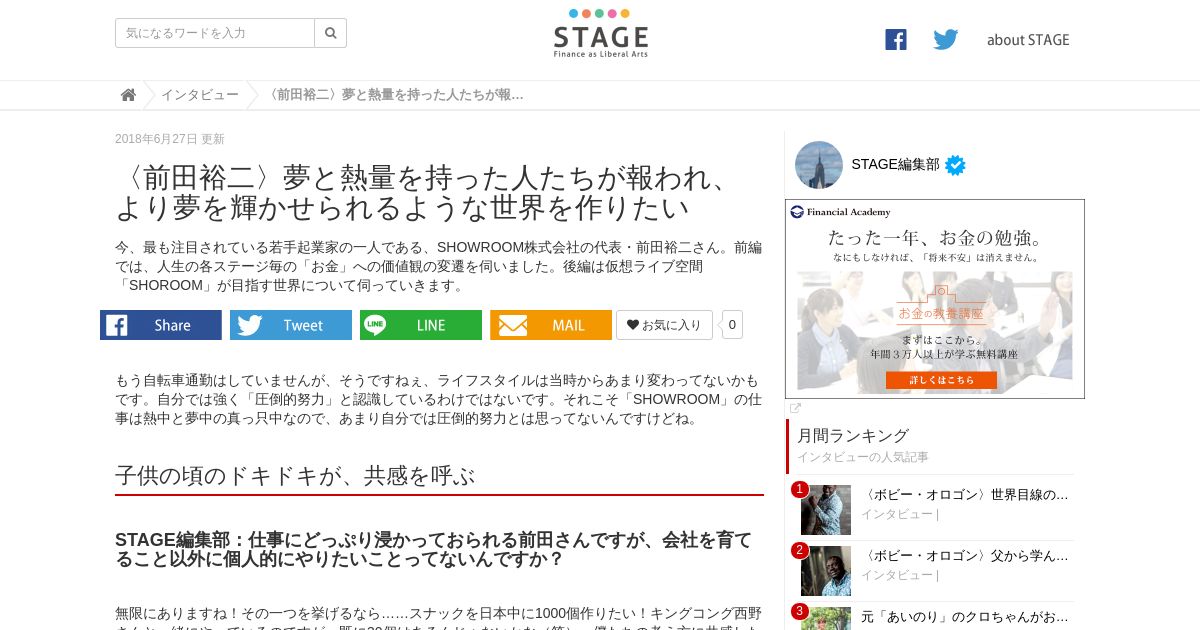Send article by MAIL button
This screenshot has height=630, width=1200.
(551, 325)
